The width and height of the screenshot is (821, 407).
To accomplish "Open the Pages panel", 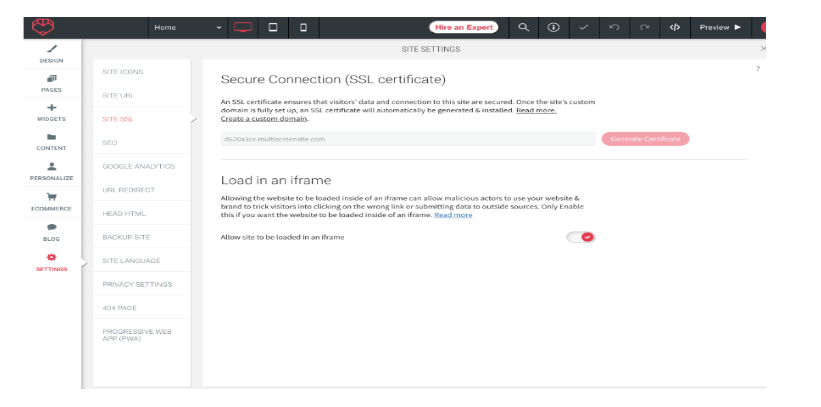I will click(x=51, y=83).
